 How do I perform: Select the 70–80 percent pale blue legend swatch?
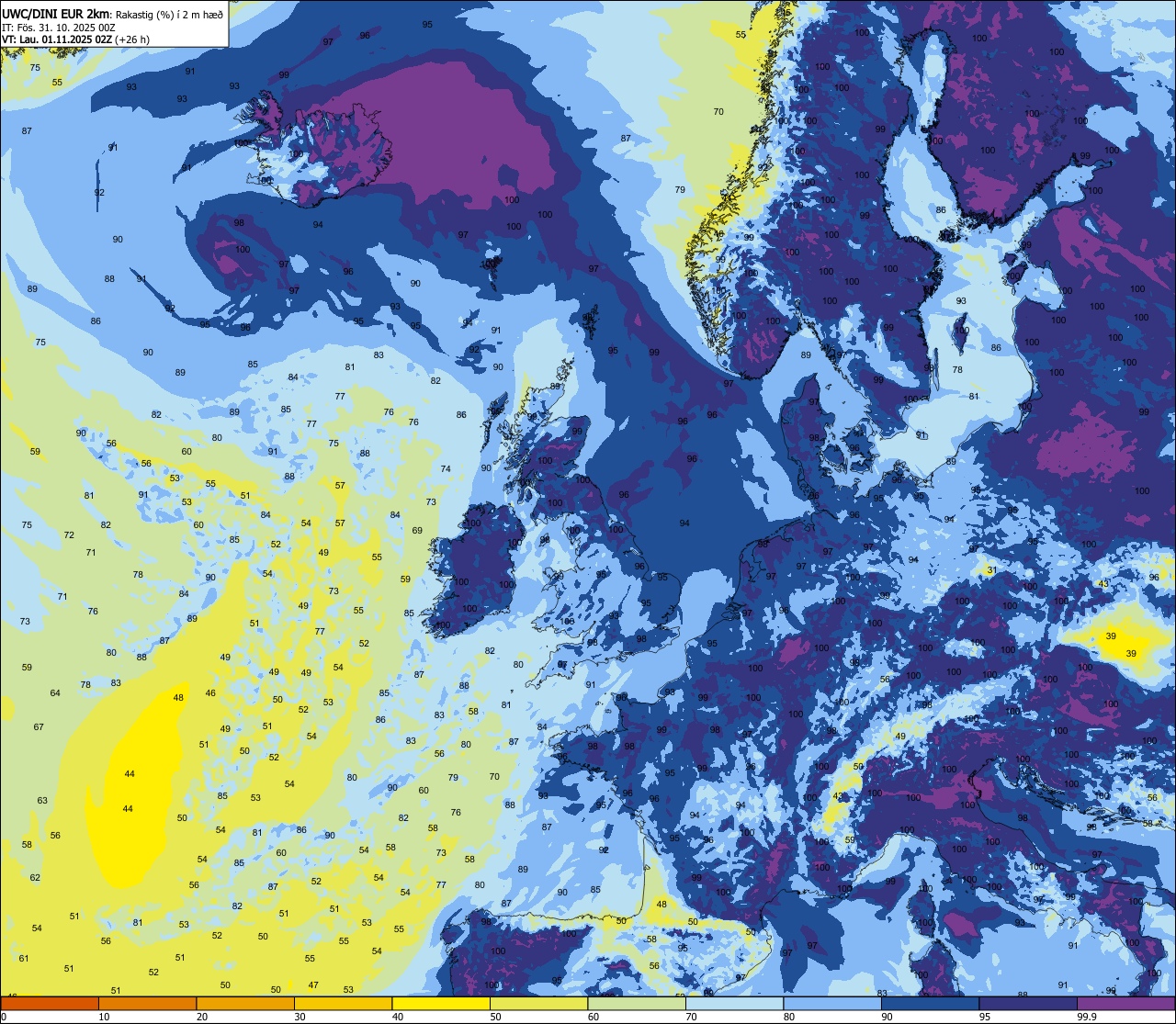pos(735,1003)
